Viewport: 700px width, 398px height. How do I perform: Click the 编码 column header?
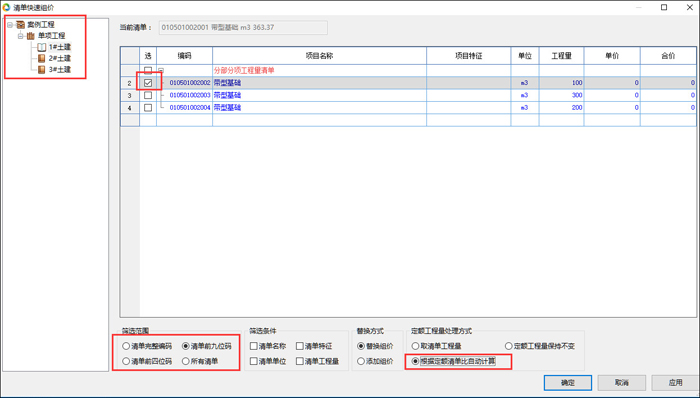click(x=184, y=56)
